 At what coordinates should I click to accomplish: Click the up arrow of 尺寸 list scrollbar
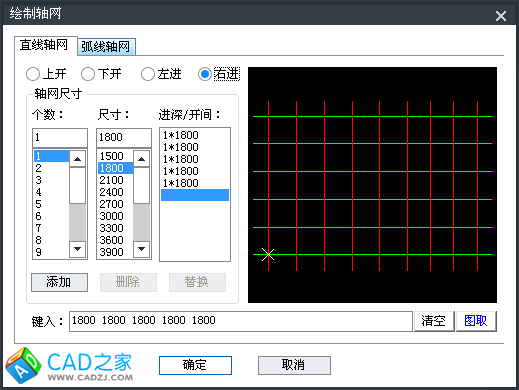tap(141, 159)
